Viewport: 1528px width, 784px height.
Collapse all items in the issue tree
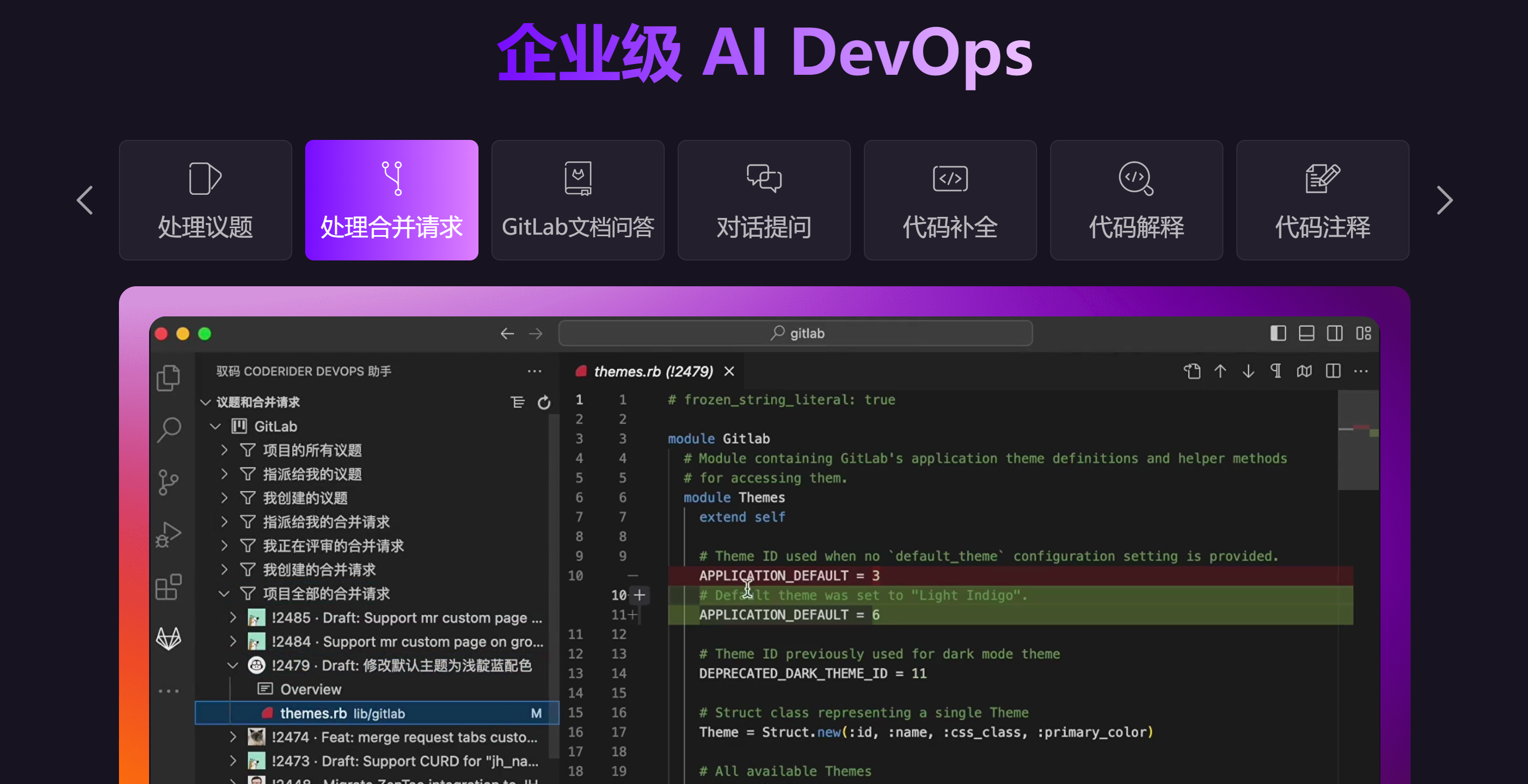coord(518,402)
